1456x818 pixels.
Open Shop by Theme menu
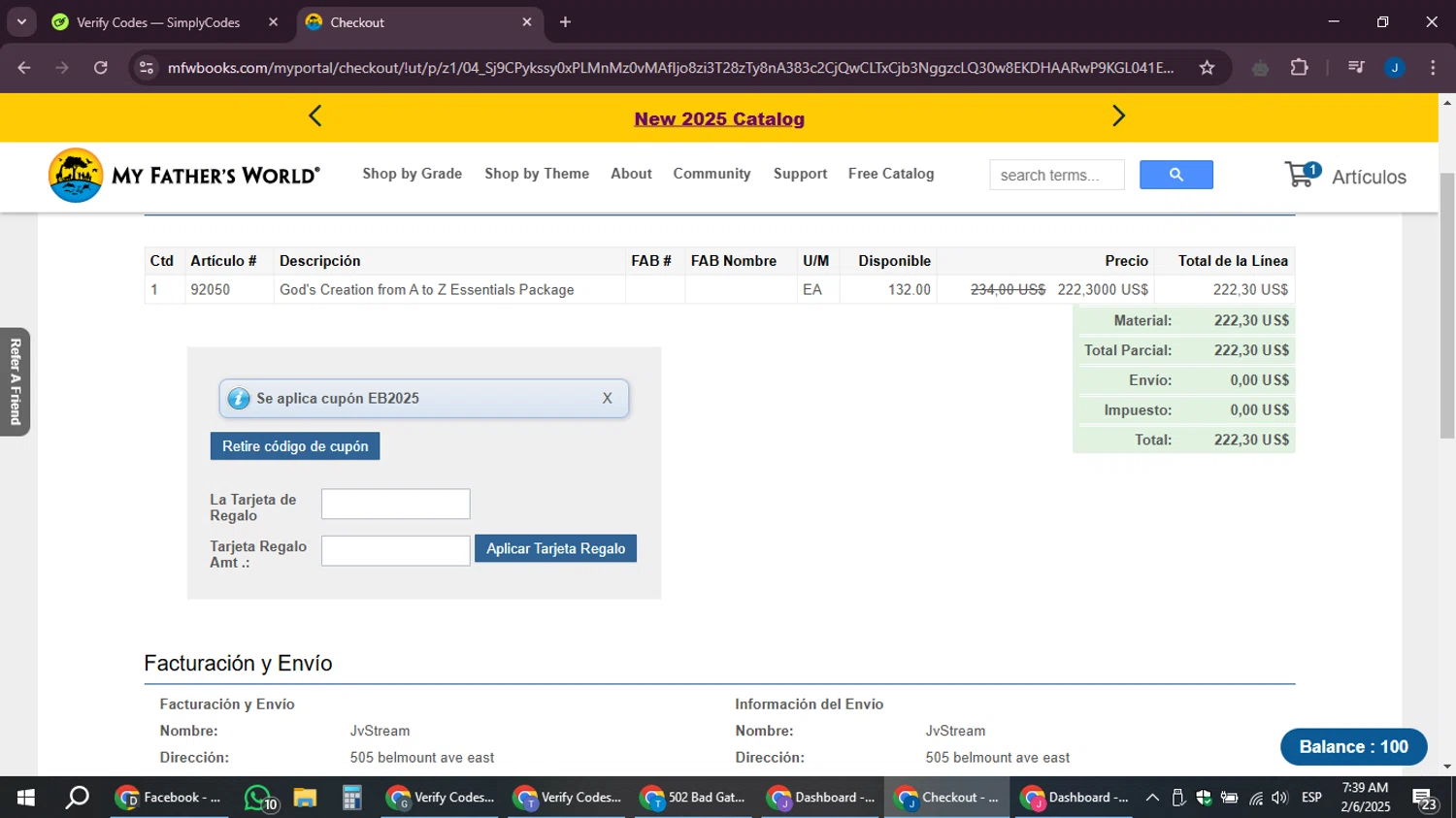(537, 174)
